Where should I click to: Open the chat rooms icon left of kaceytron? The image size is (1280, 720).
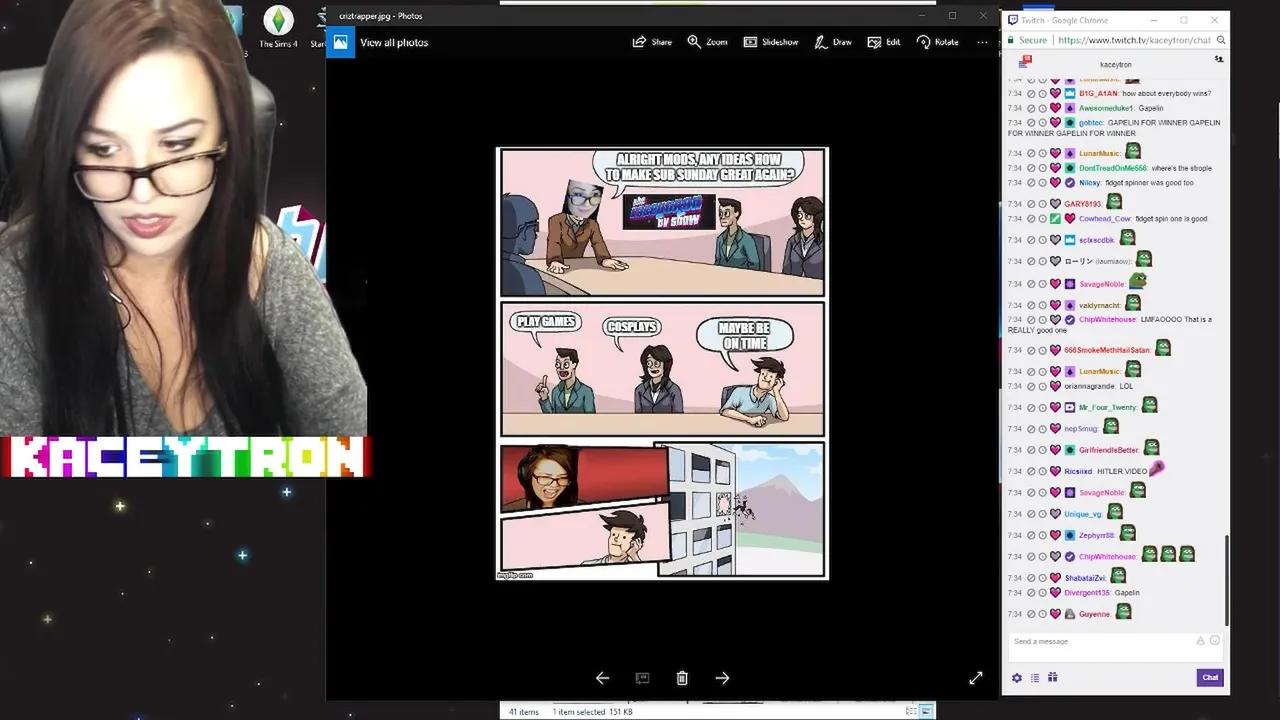pyautogui.click(x=1023, y=62)
